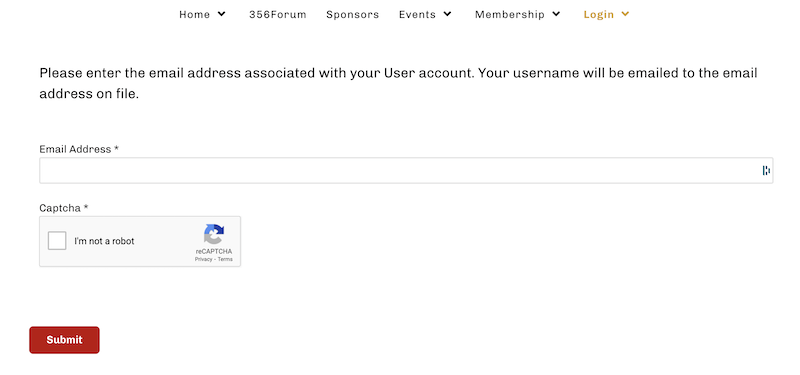Open the Membership menu item

coord(510,14)
